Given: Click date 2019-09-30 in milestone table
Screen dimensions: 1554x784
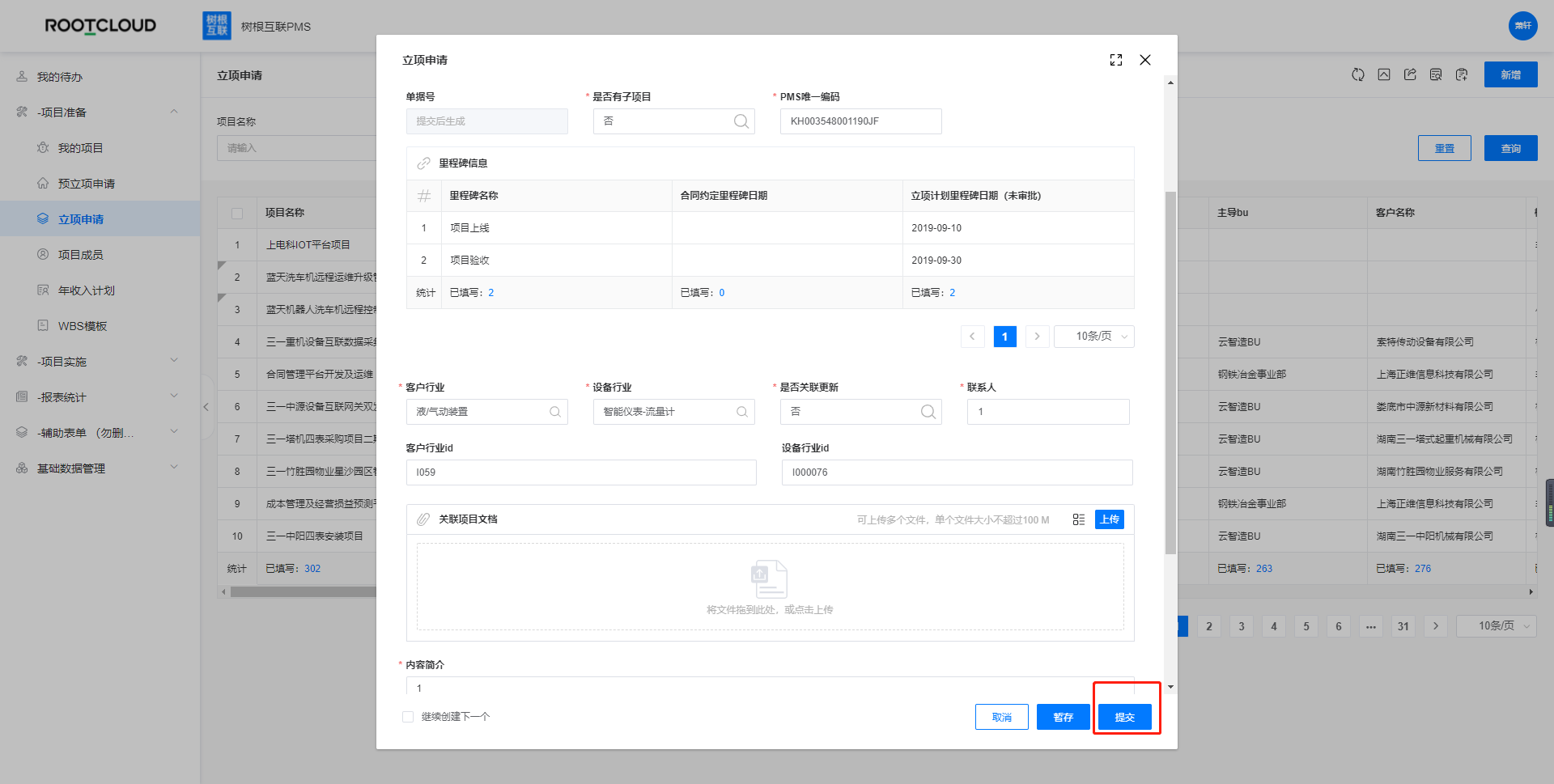Looking at the screenshot, I should point(936,261).
